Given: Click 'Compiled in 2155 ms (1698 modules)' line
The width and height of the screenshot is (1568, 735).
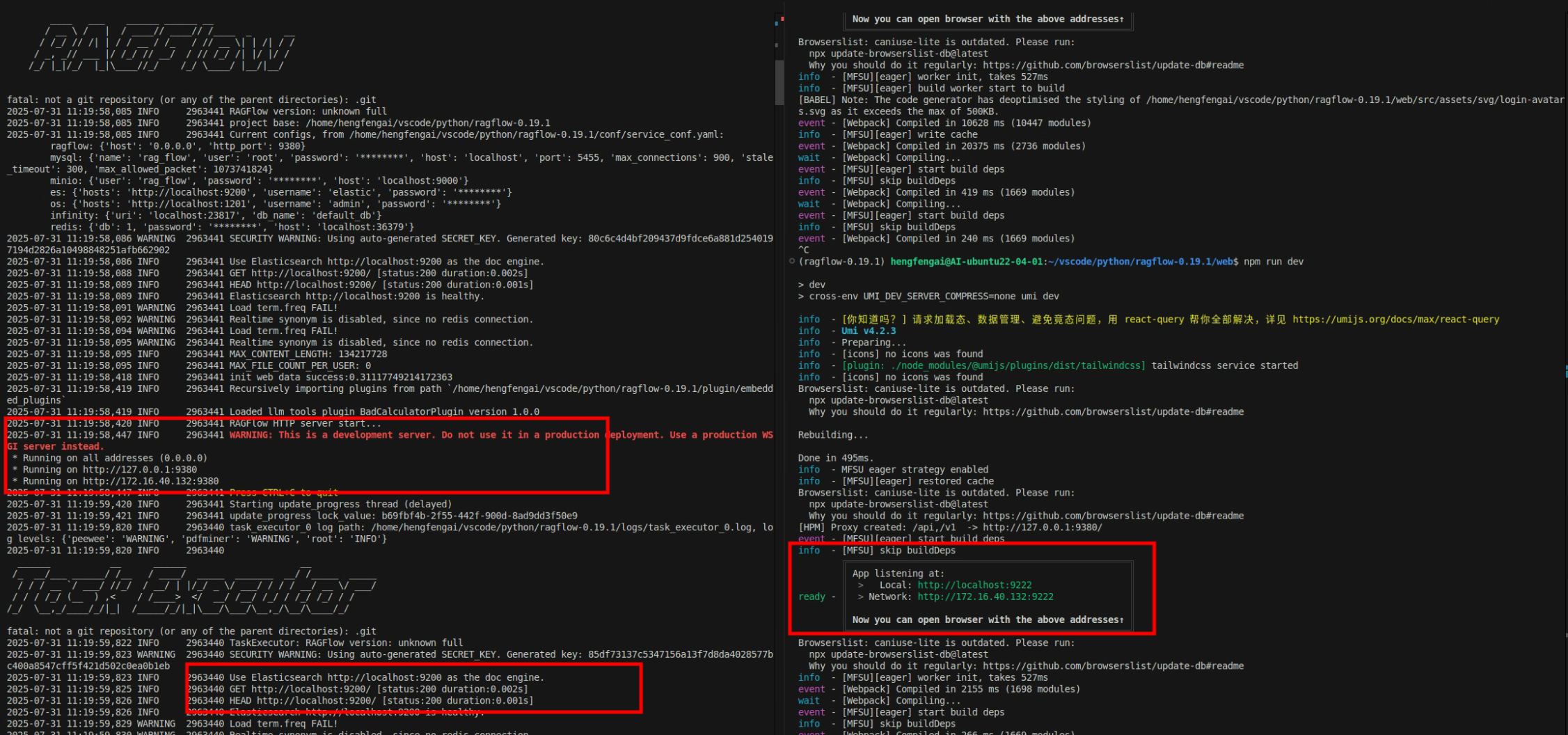Looking at the screenshot, I should (x=939, y=690).
